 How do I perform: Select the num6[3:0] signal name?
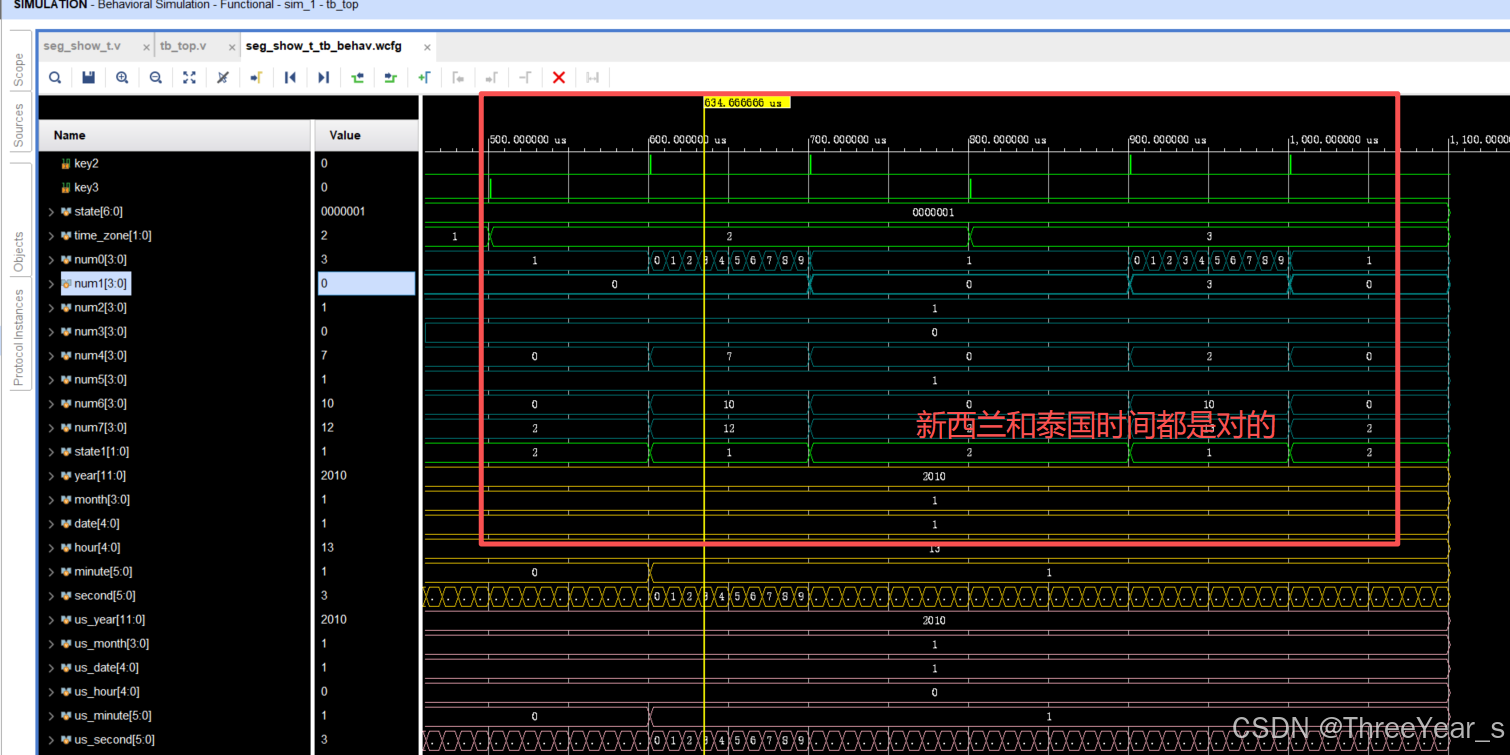(100, 404)
